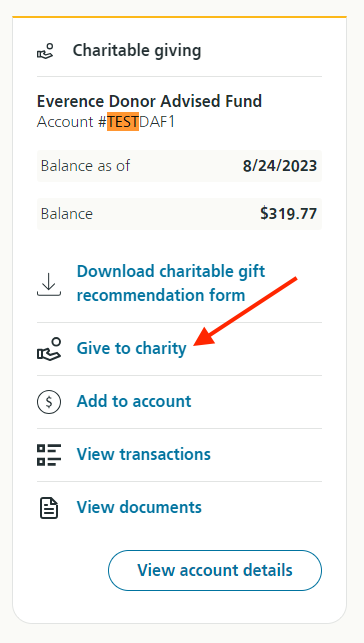This screenshot has width=364, height=643.
Task: Click the $319.77 balance amount
Action: (289, 214)
